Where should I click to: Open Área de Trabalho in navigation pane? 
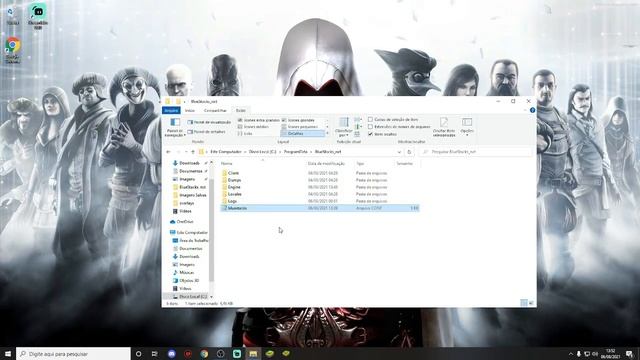pos(193,241)
